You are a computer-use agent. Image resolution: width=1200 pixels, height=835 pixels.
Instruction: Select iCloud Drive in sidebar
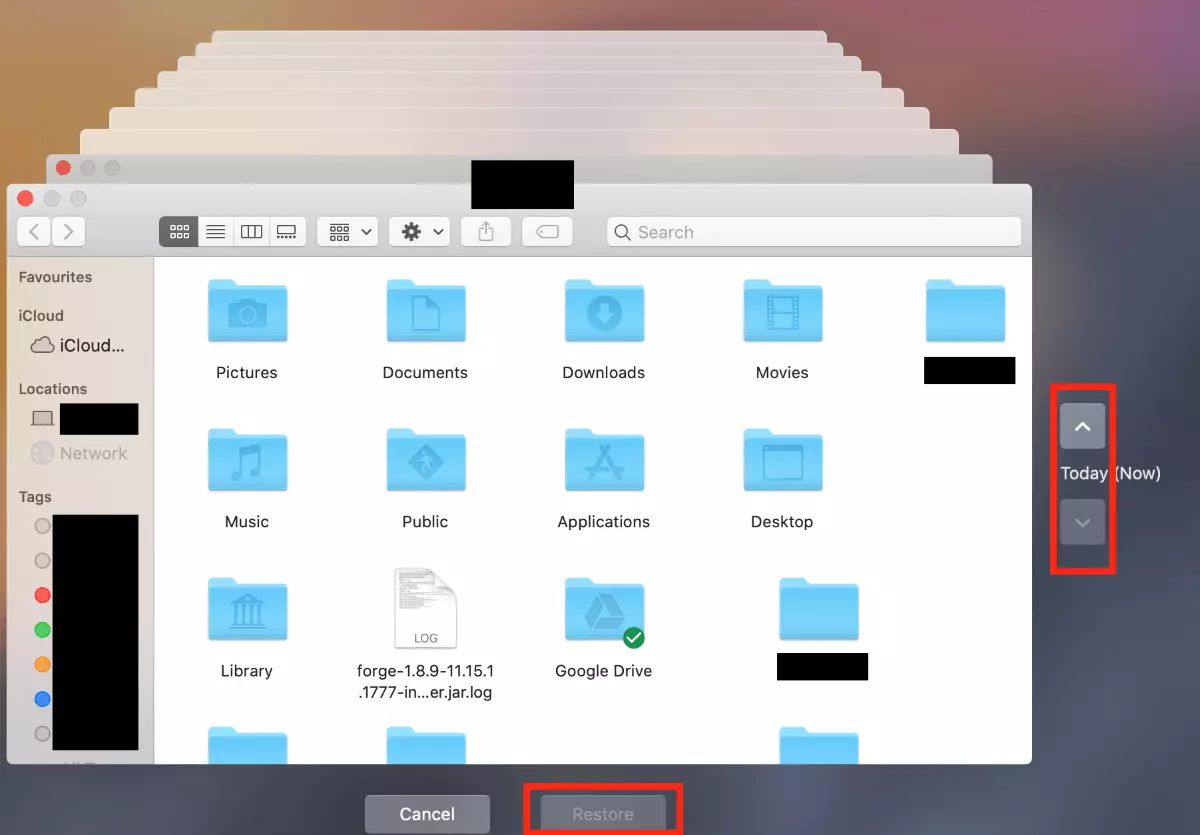(x=78, y=346)
